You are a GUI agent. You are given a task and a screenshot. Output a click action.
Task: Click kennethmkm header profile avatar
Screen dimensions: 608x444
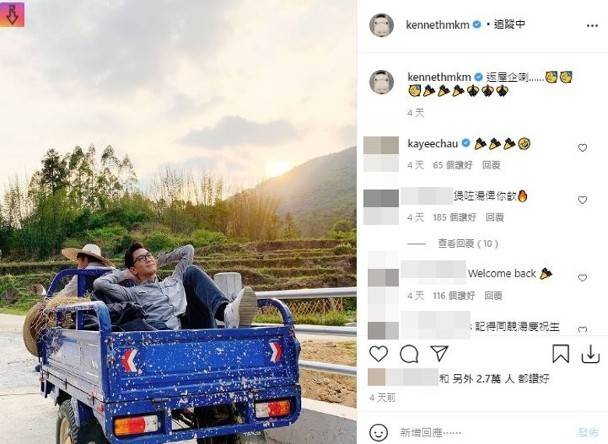click(382, 26)
